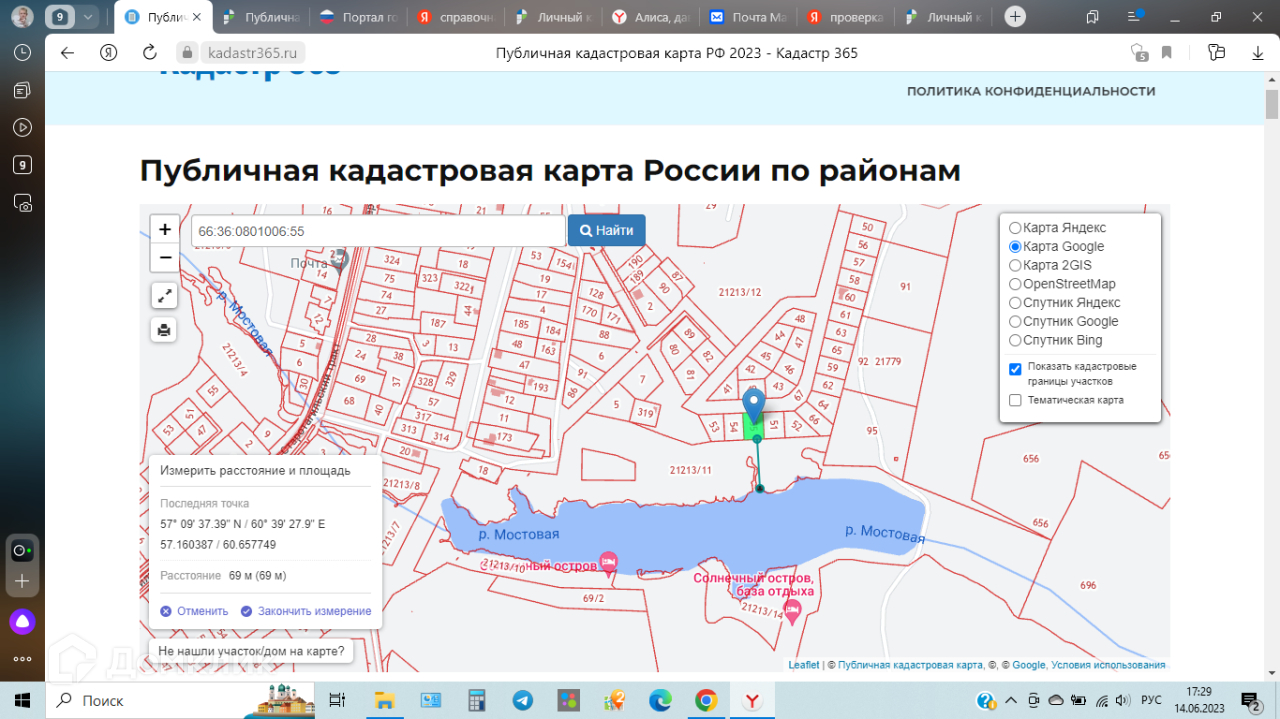The image size is (1280, 719).
Task: Click the Найти search button
Action: pyautogui.click(x=606, y=230)
